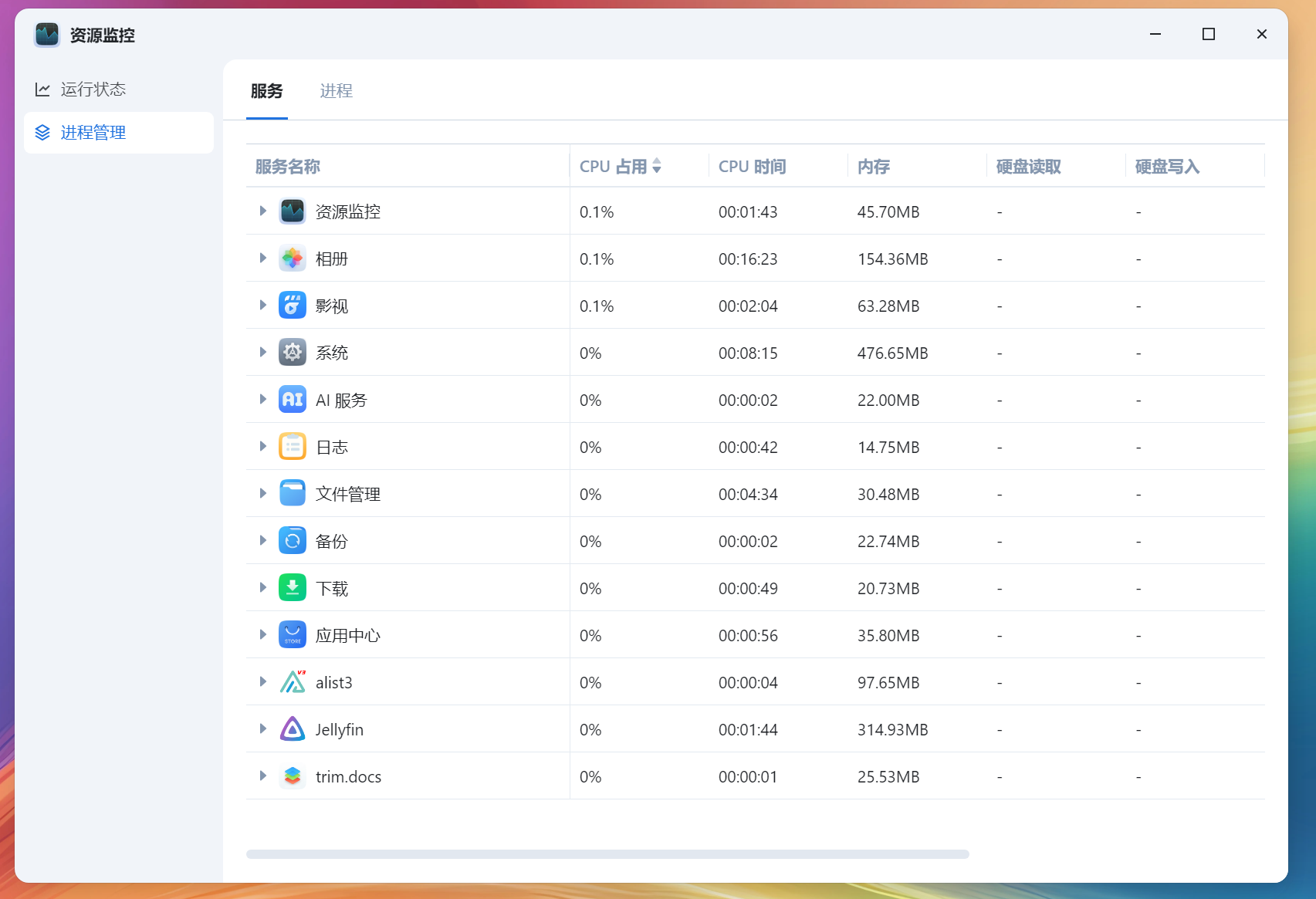The height and width of the screenshot is (899, 1316).
Task: Click the 内存 column header
Action: tap(917, 166)
